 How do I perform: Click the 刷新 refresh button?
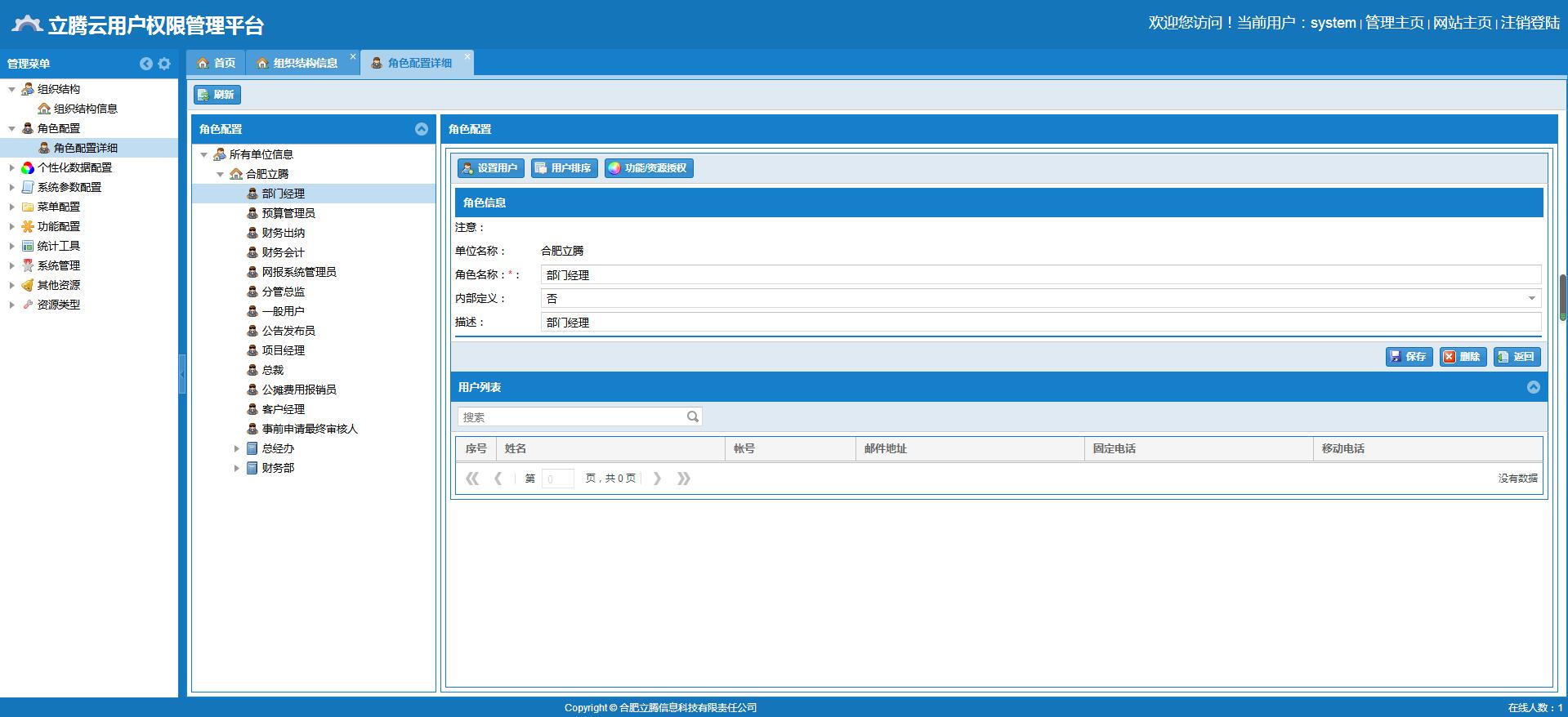(217, 95)
